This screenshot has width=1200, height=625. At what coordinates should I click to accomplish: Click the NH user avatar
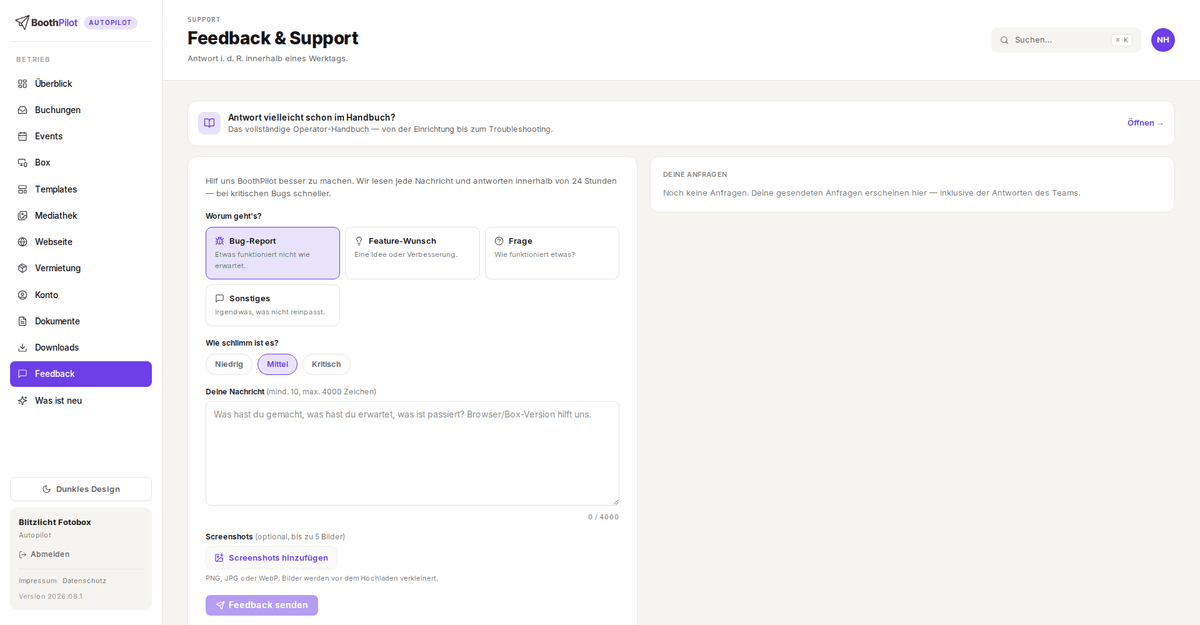point(1163,40)
